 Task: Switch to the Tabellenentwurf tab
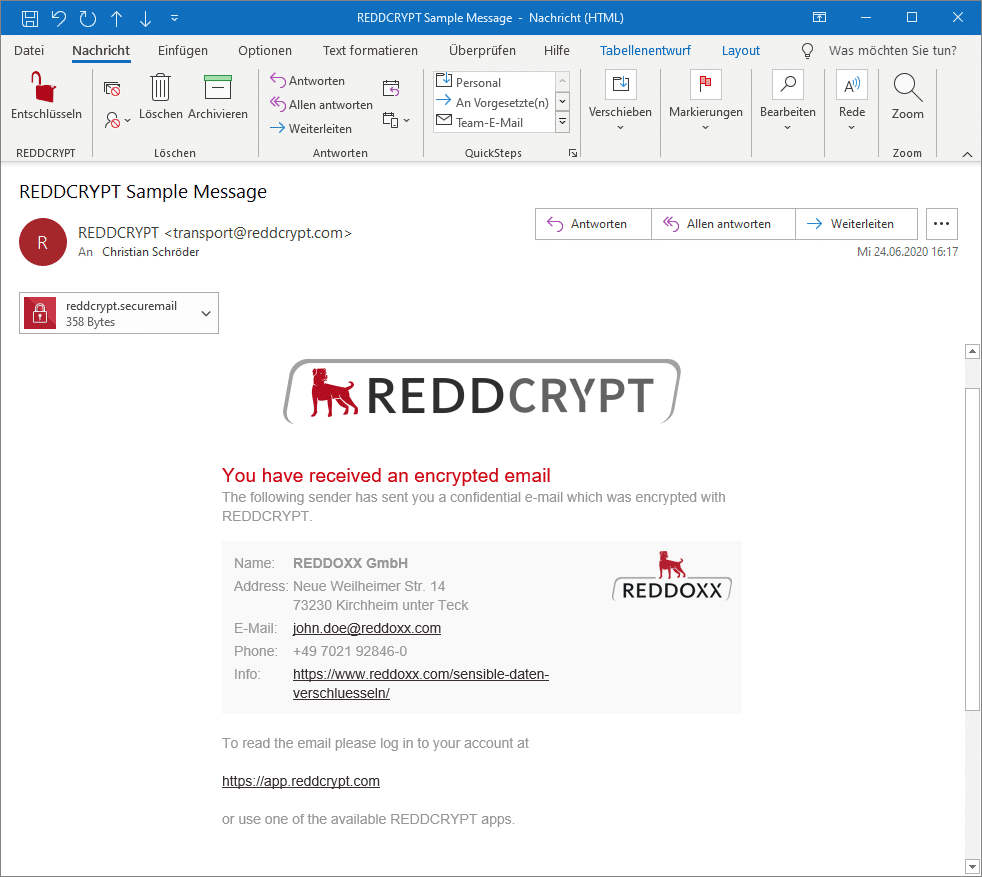click(x=645, y=51)
